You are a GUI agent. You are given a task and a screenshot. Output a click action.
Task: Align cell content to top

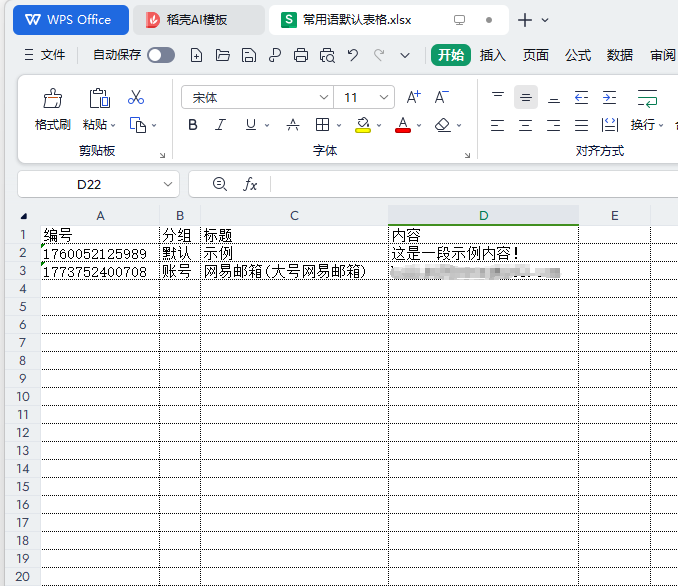pos(498,97)
